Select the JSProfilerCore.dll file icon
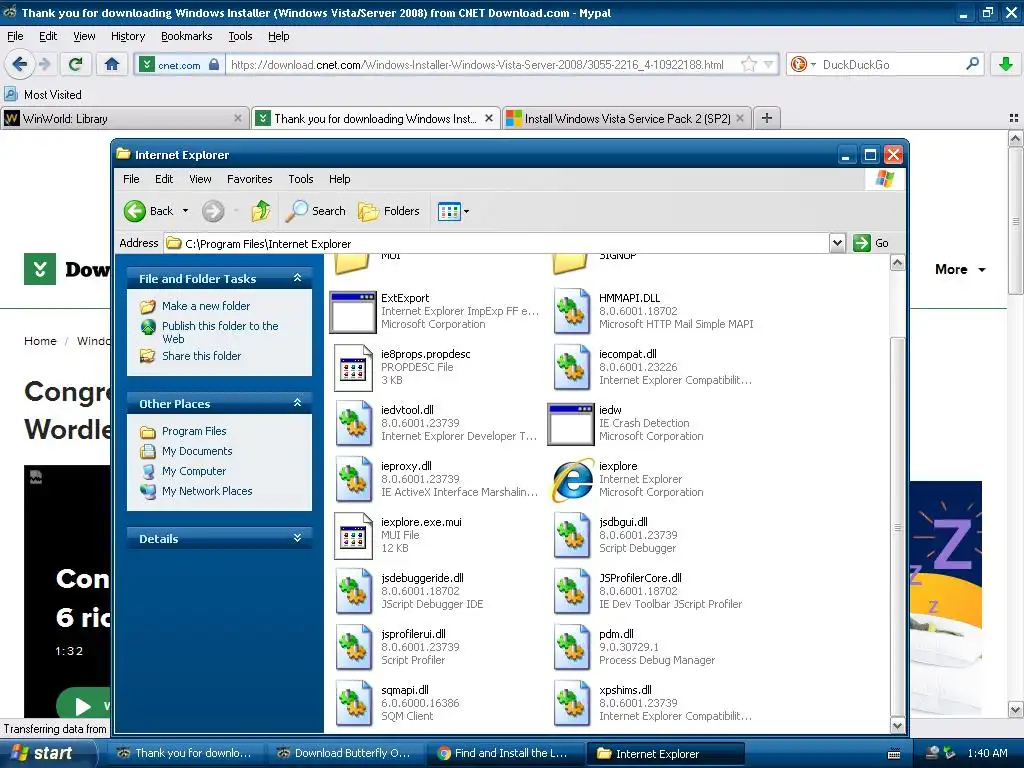 pos(572,592)
